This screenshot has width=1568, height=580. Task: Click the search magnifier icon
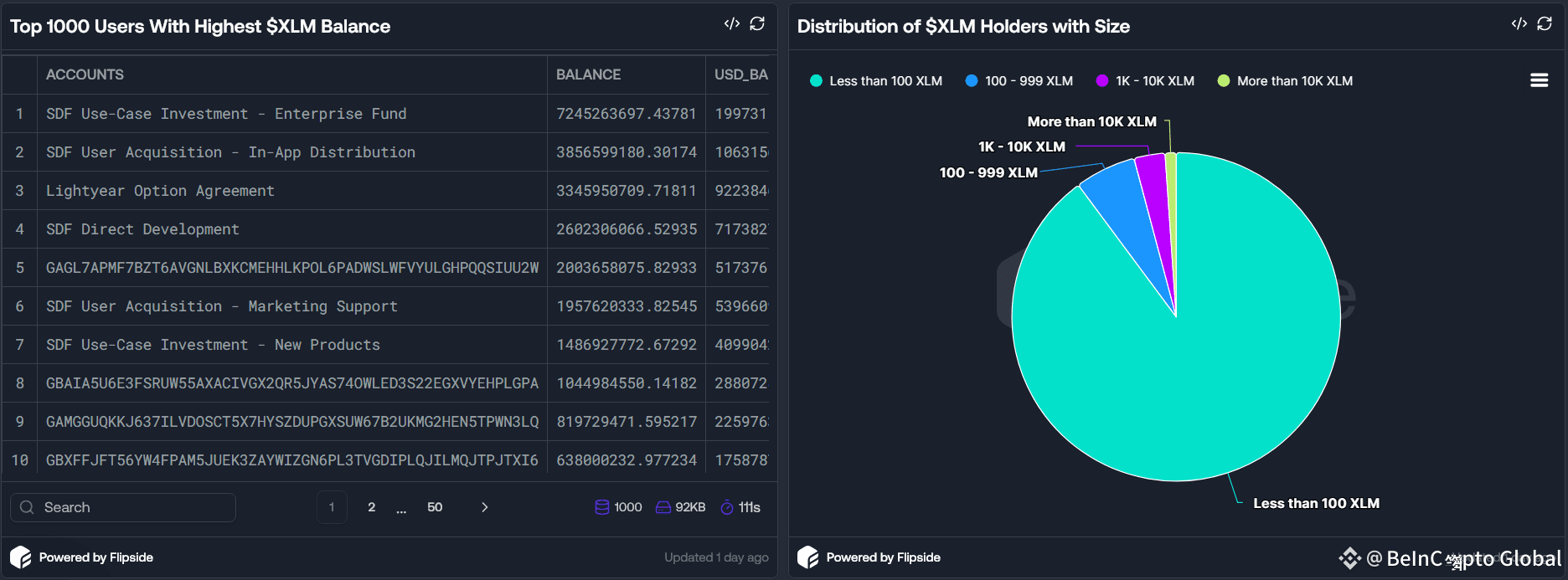click(x=27, y=507)
